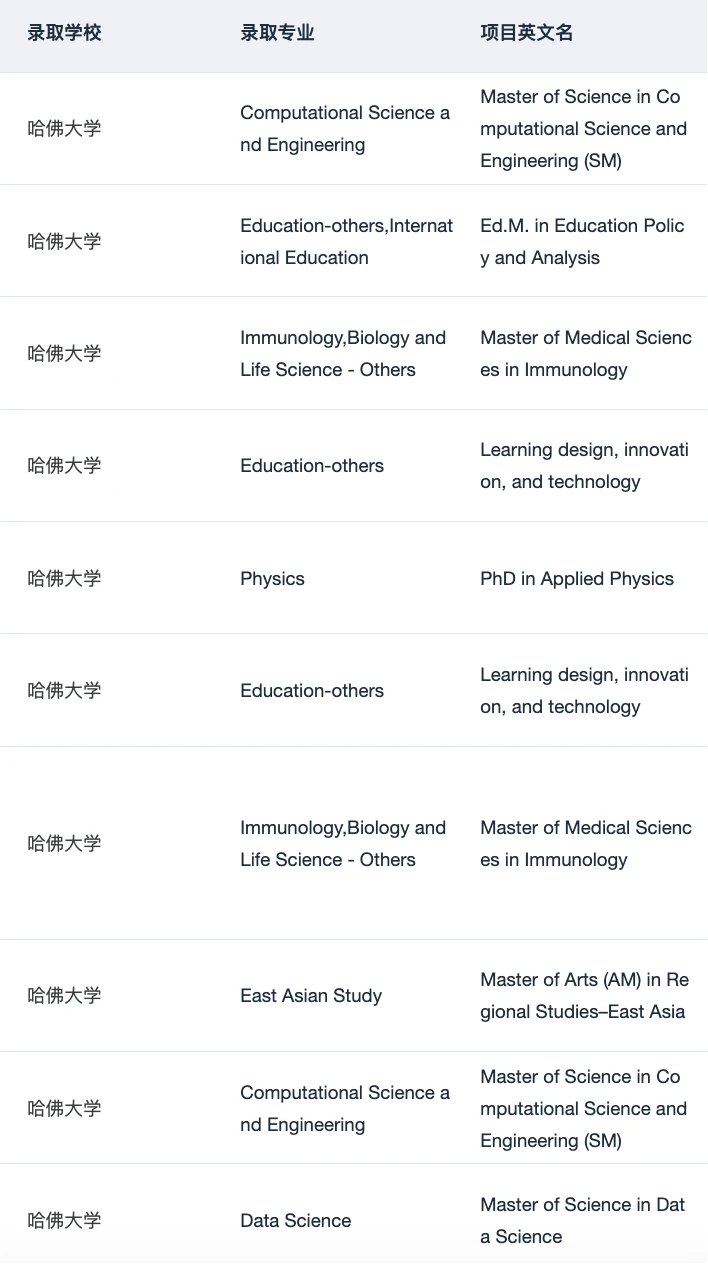Select the first Learning design, innovation, and technology cell

pyautogui.click(x=584, y=466)
